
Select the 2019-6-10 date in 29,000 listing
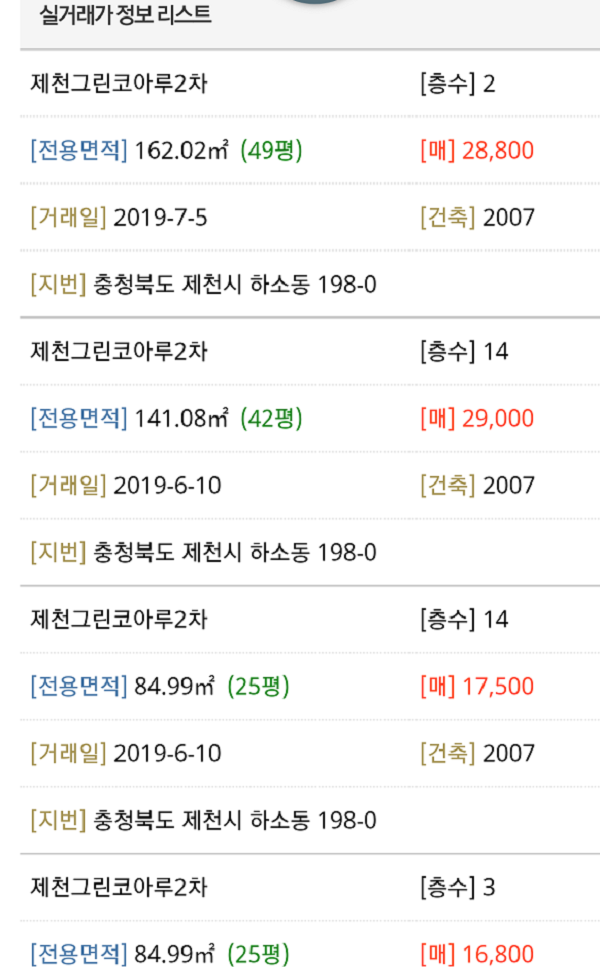coord(167,486)
